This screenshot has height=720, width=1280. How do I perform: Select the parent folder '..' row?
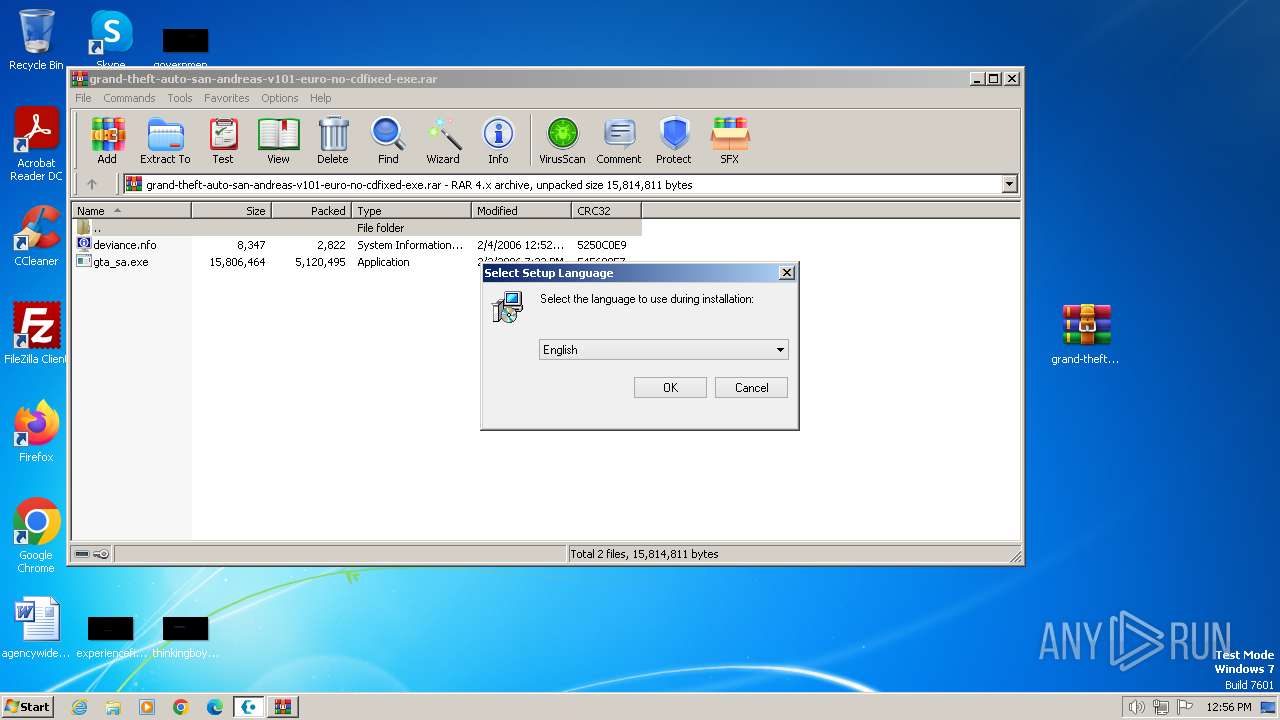356,228
